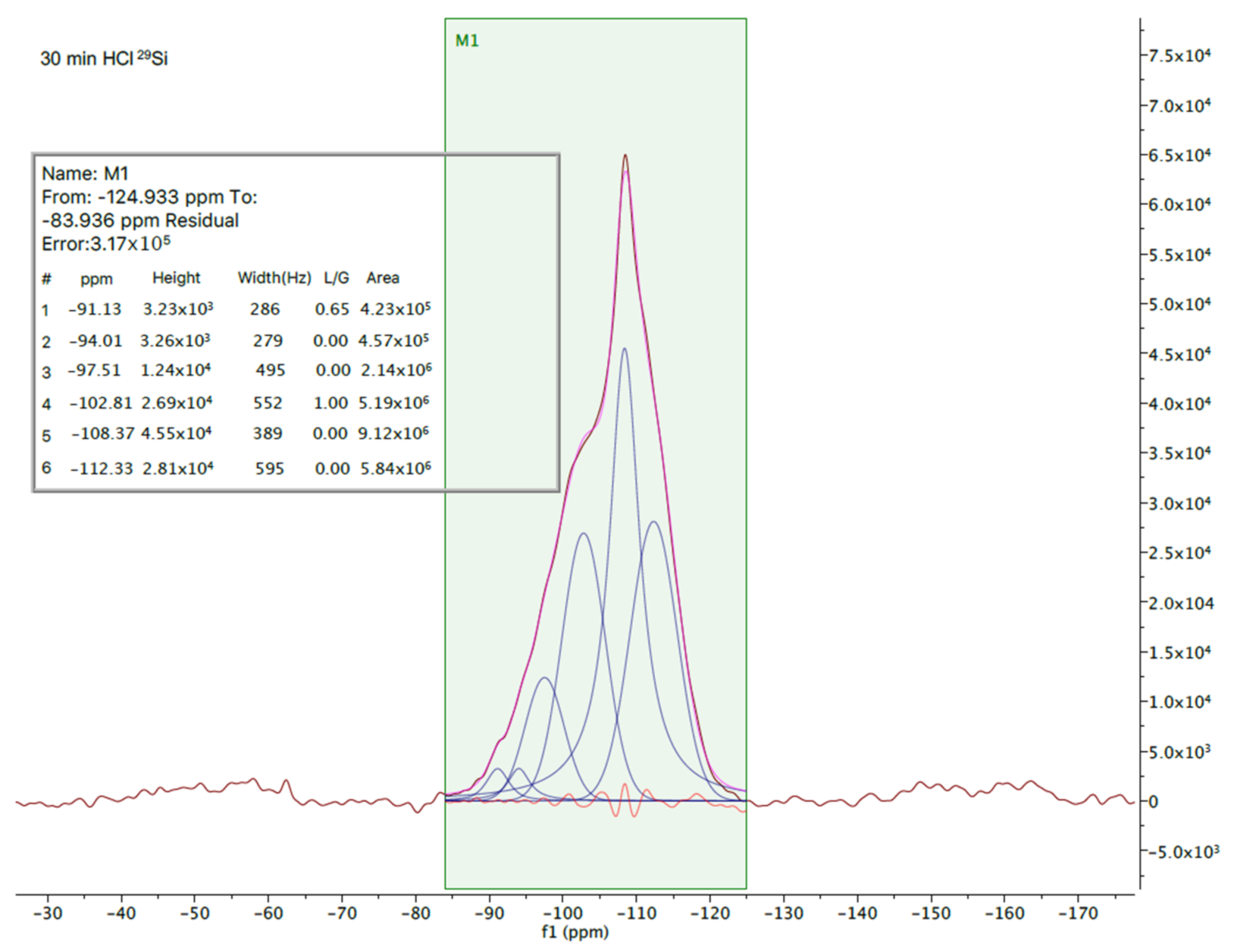Click the -30 tick label on x-axis
1237x952 pixels.
pos(48,913)
